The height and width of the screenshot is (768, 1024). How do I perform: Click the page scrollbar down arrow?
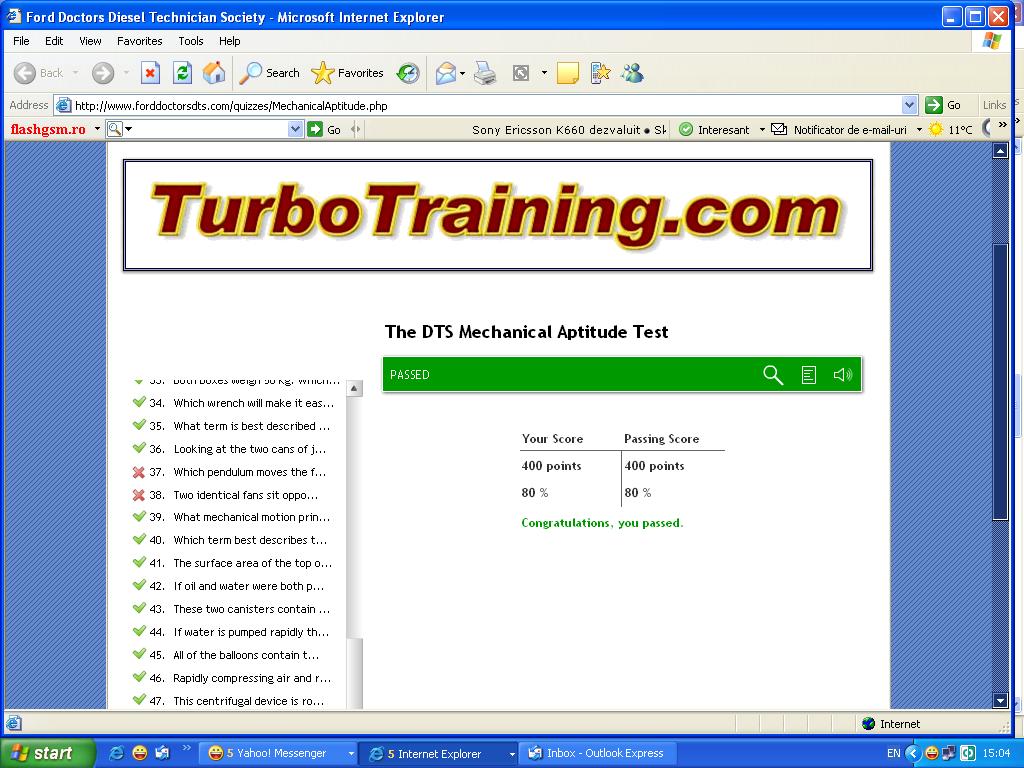[x=1000, y=701]
